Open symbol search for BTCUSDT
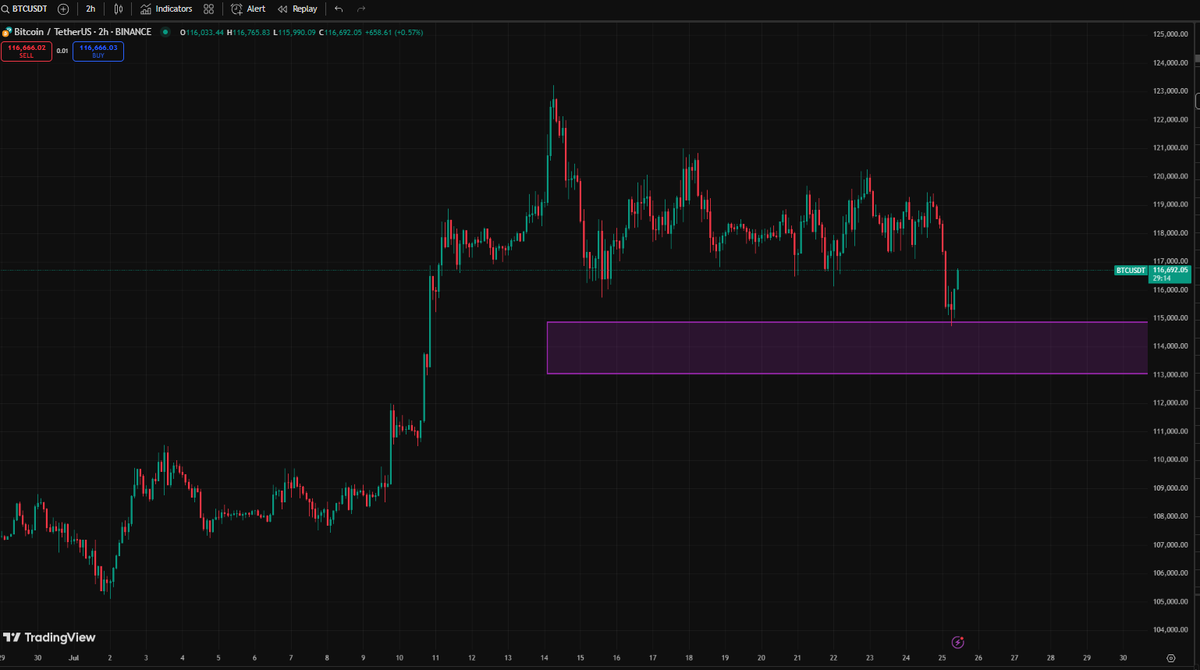Viewport: 1200px width, 670px height. tap(25, 8)
